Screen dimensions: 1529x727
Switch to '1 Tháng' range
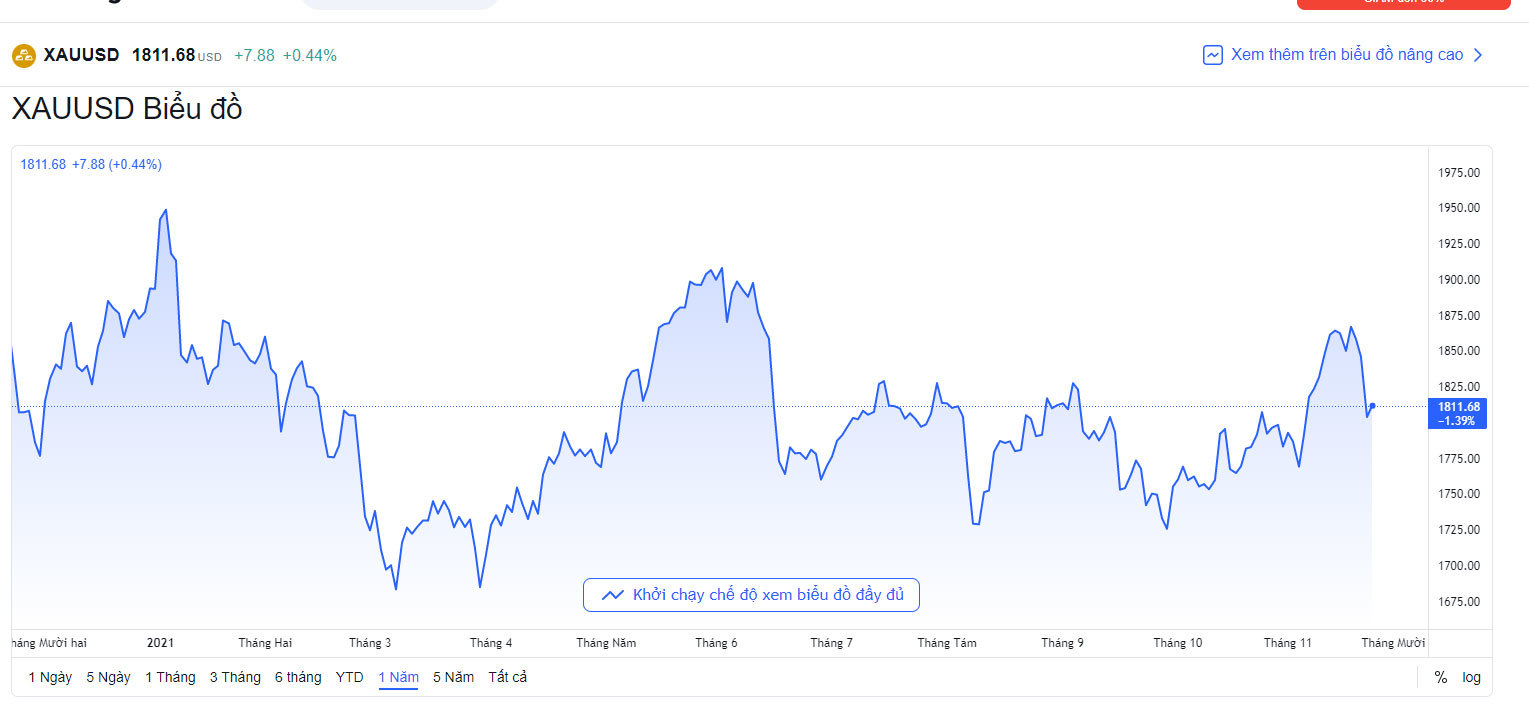[x=170, y=677]
